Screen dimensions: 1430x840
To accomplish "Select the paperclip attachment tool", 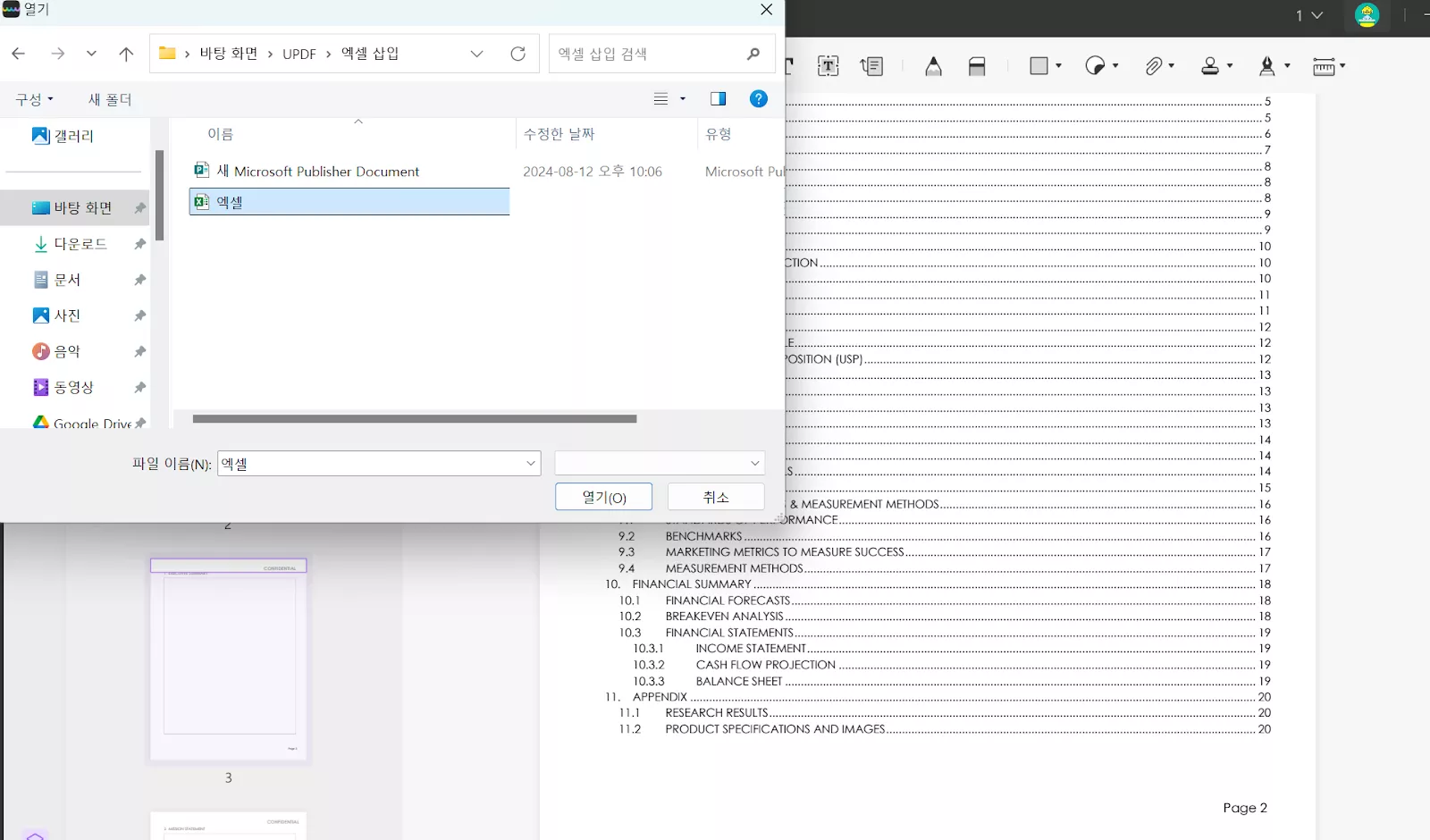I will click(1154, 66).
